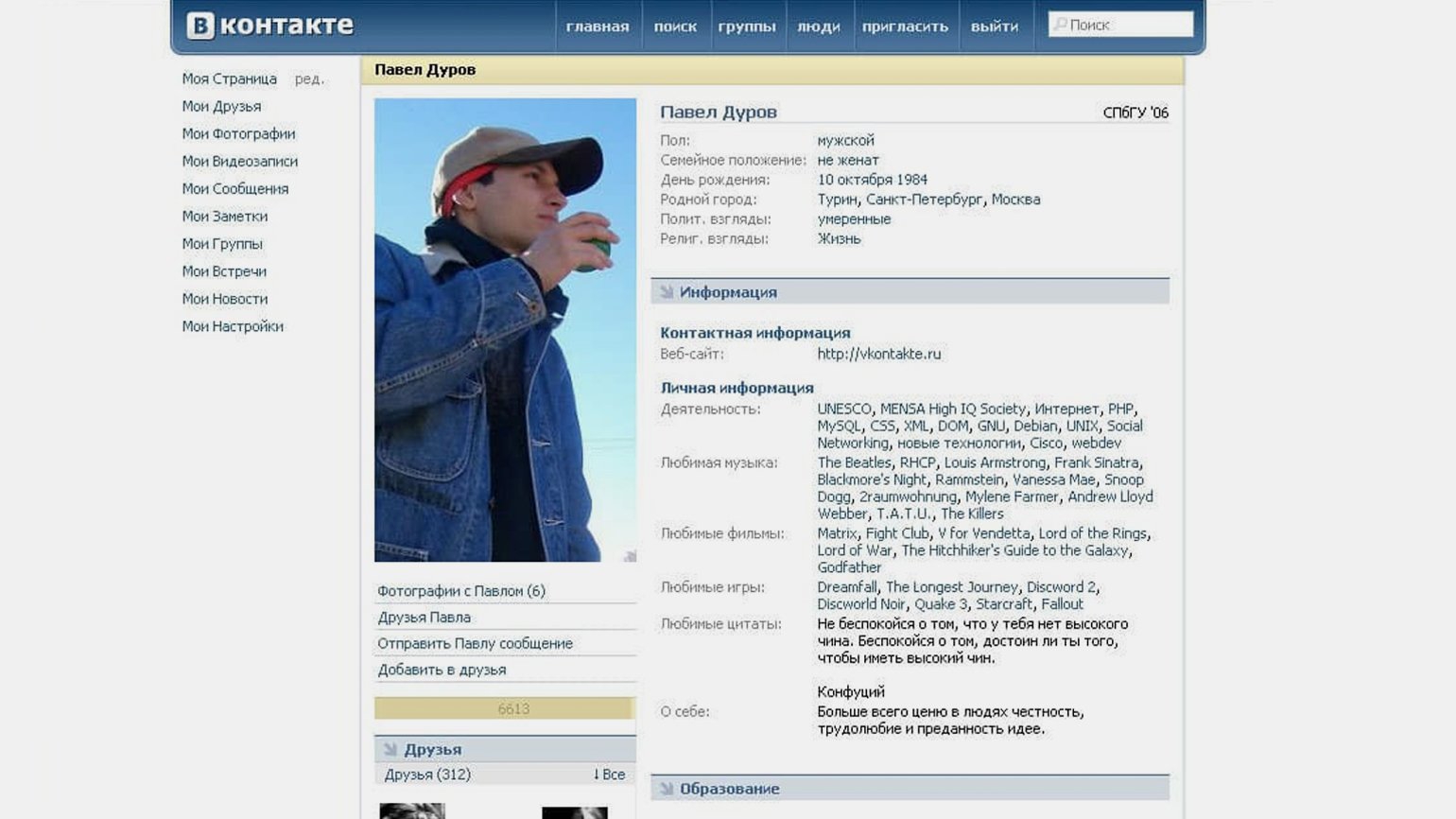Go to Мои Видеозаписи
The image size is (1456, 819).
[x=240, y=161]
